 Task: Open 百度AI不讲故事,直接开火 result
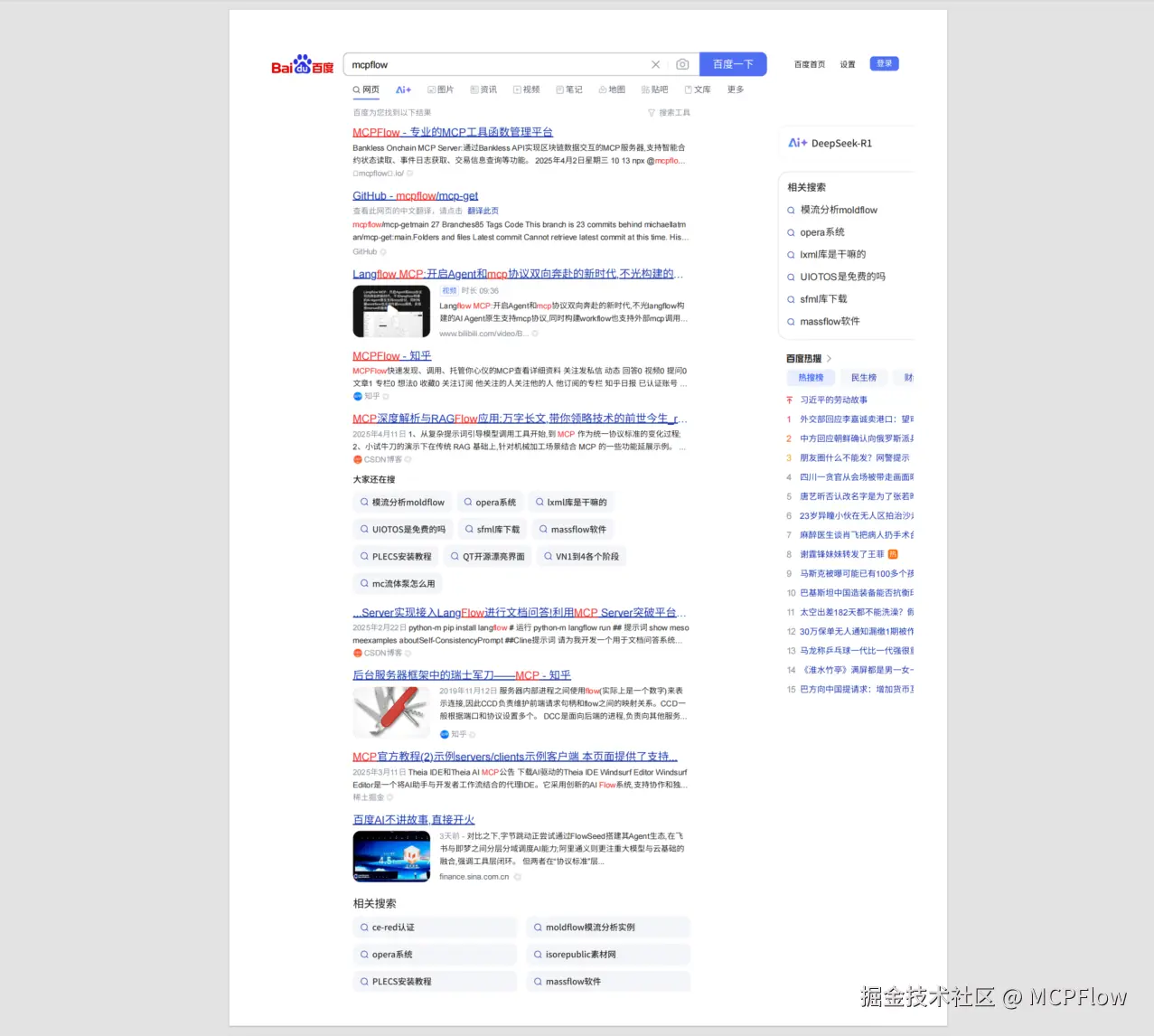414,820
